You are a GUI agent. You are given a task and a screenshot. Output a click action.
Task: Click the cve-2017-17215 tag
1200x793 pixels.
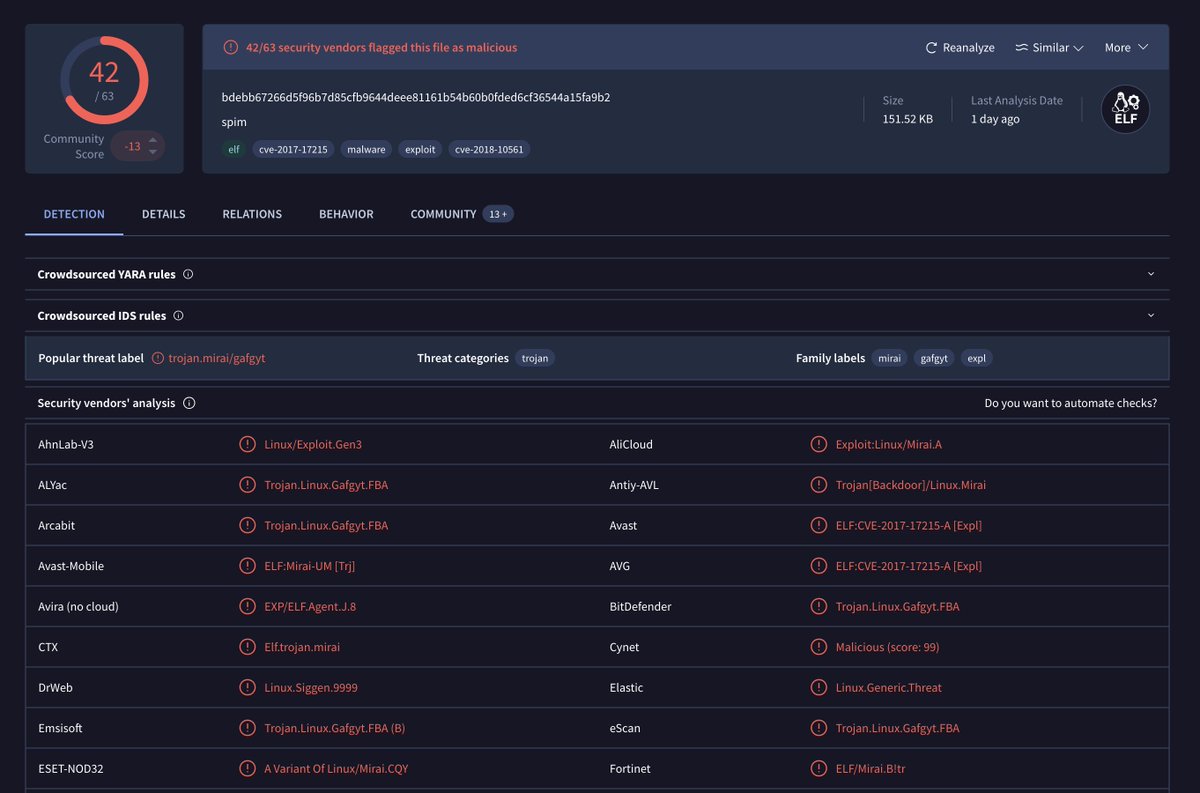click(293, 149)
